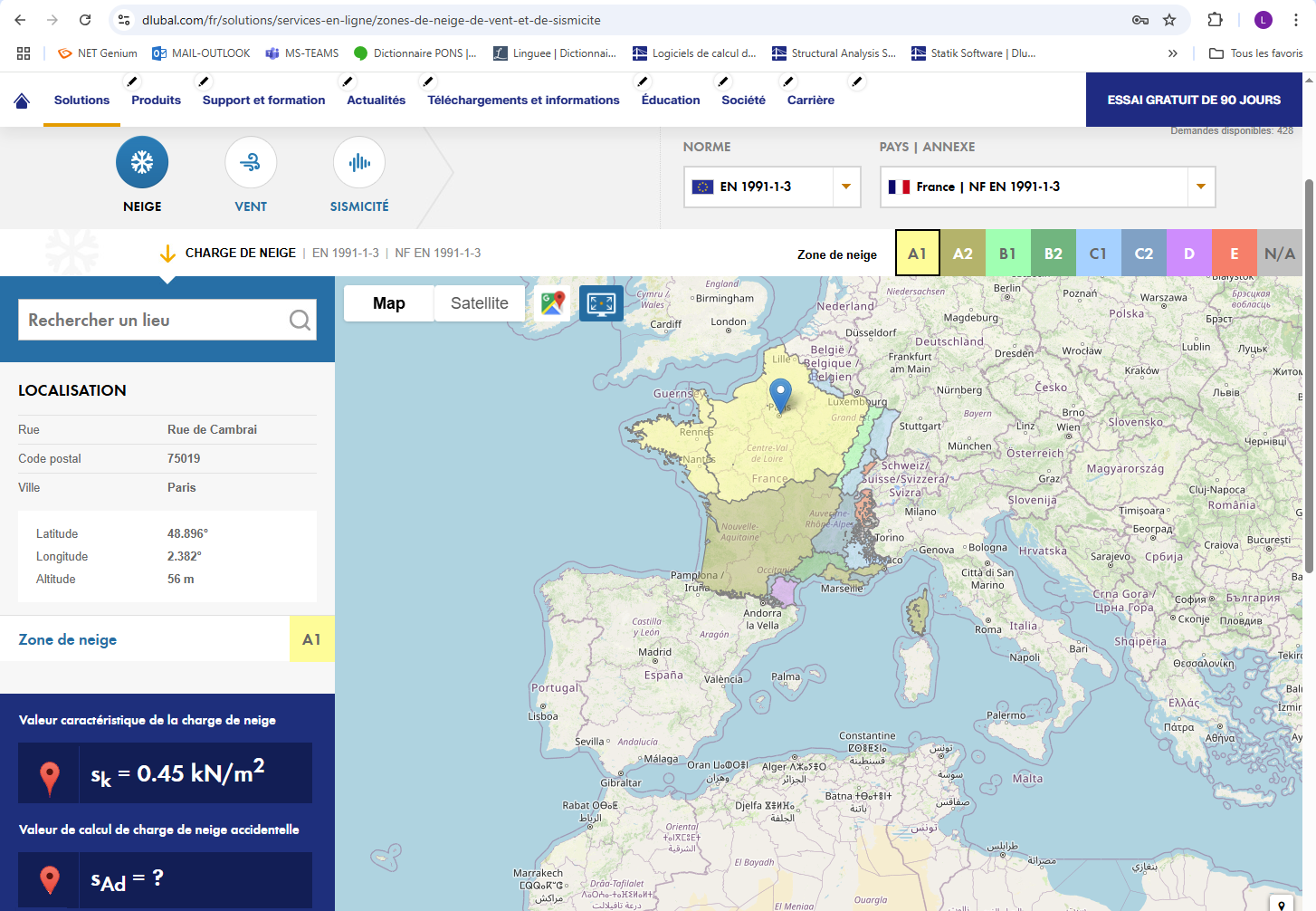Image resolution: width=1316 pixels, height=911 pixels.
Task: Open the Éducation menu
Action: [x=671, y=101]
